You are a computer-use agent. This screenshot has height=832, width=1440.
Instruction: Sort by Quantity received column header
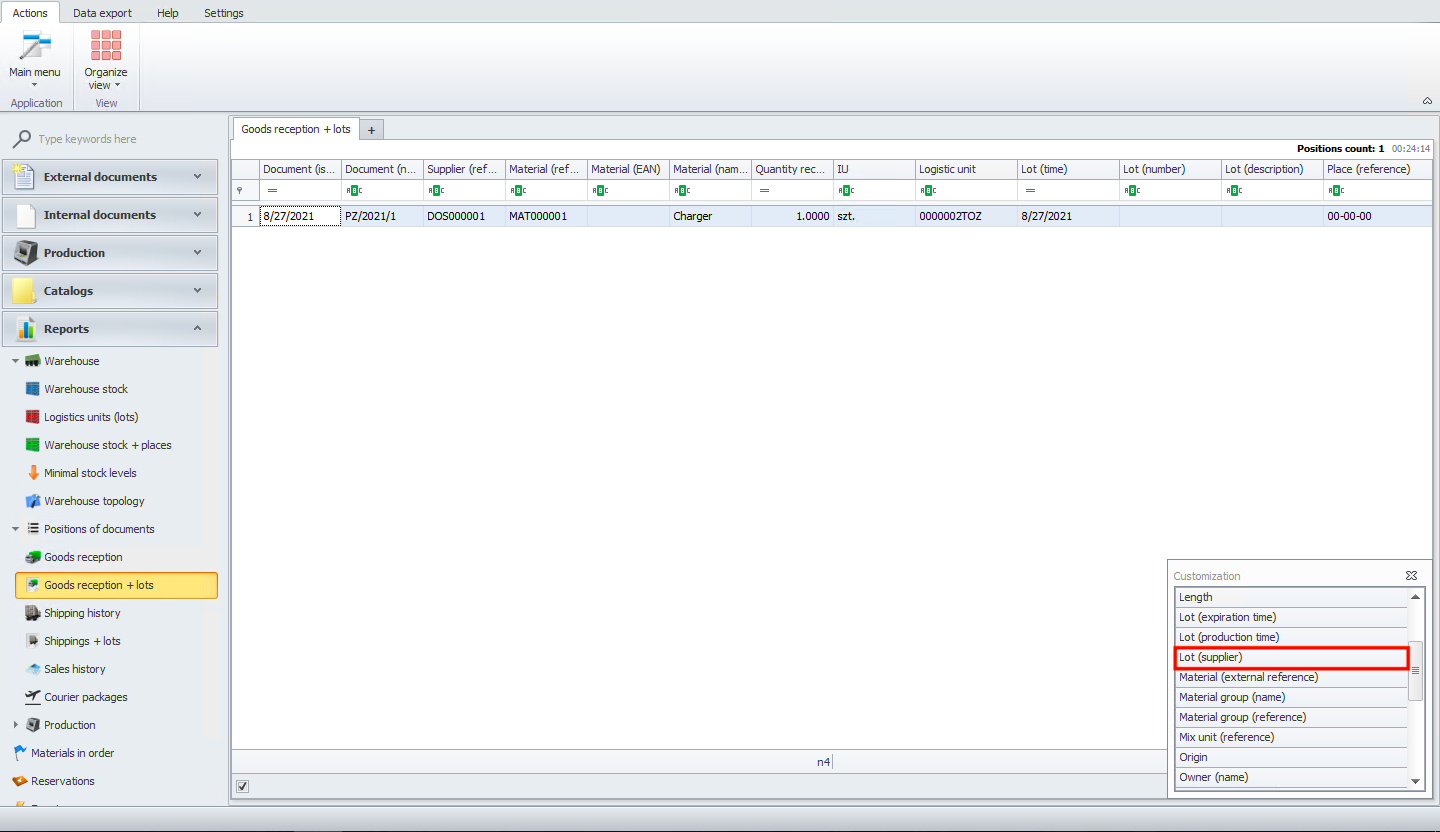pyautogui.click(x=792, y=169)
